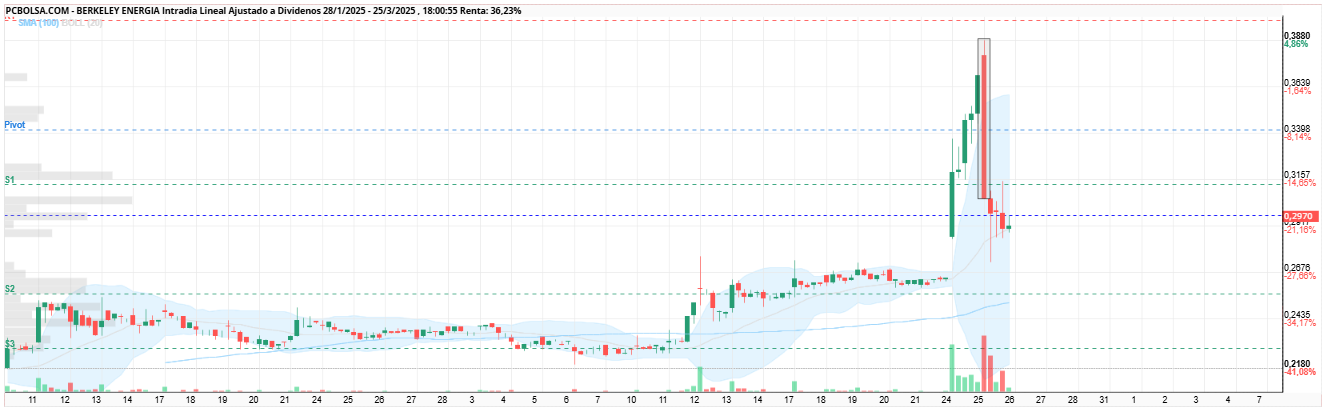Screen dimensions: 1326x411
Task: Click the 0,2180 price axis label
Action: coord(1297,364)
